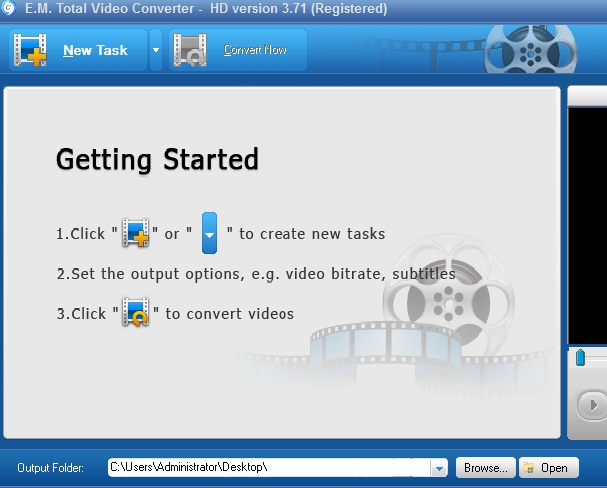Click new task icon in step 1
The width and height of the screenshot is (607, 488).
point(135,233)
